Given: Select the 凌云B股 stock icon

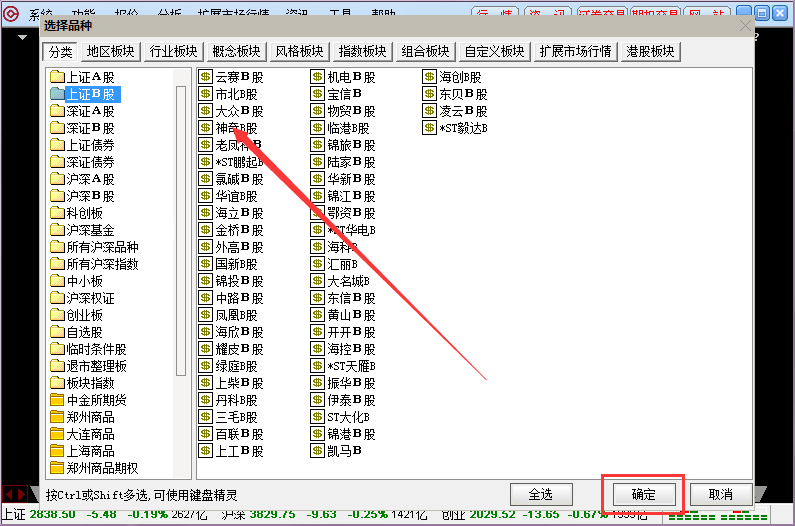Looking at the screenshot, I should pos(429,111).
